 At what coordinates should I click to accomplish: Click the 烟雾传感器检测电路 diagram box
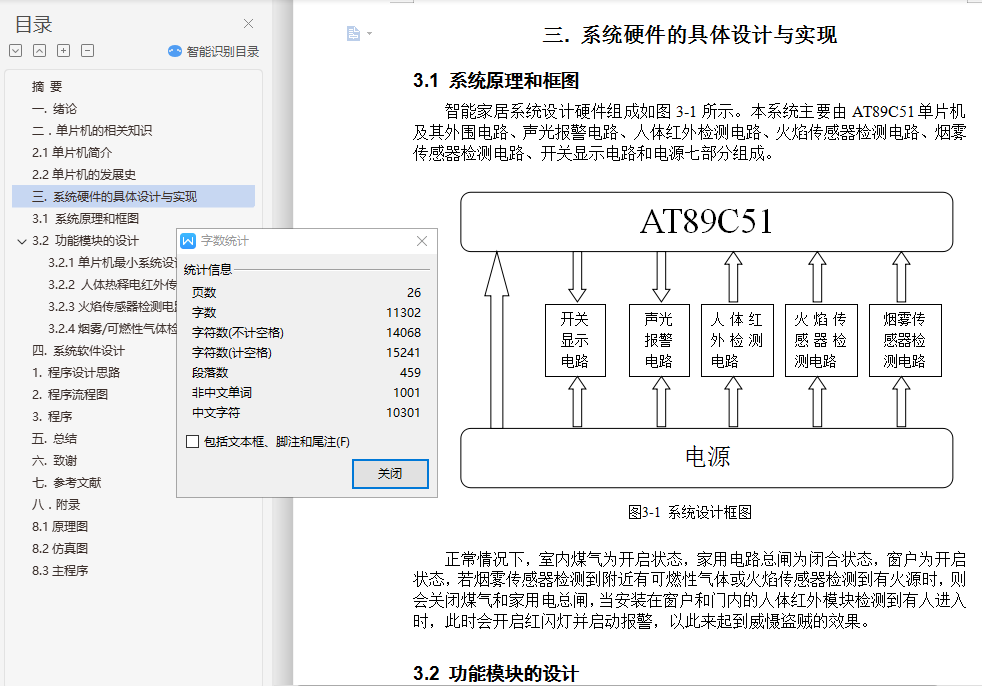pyautogui.click(x=905, y=340)
